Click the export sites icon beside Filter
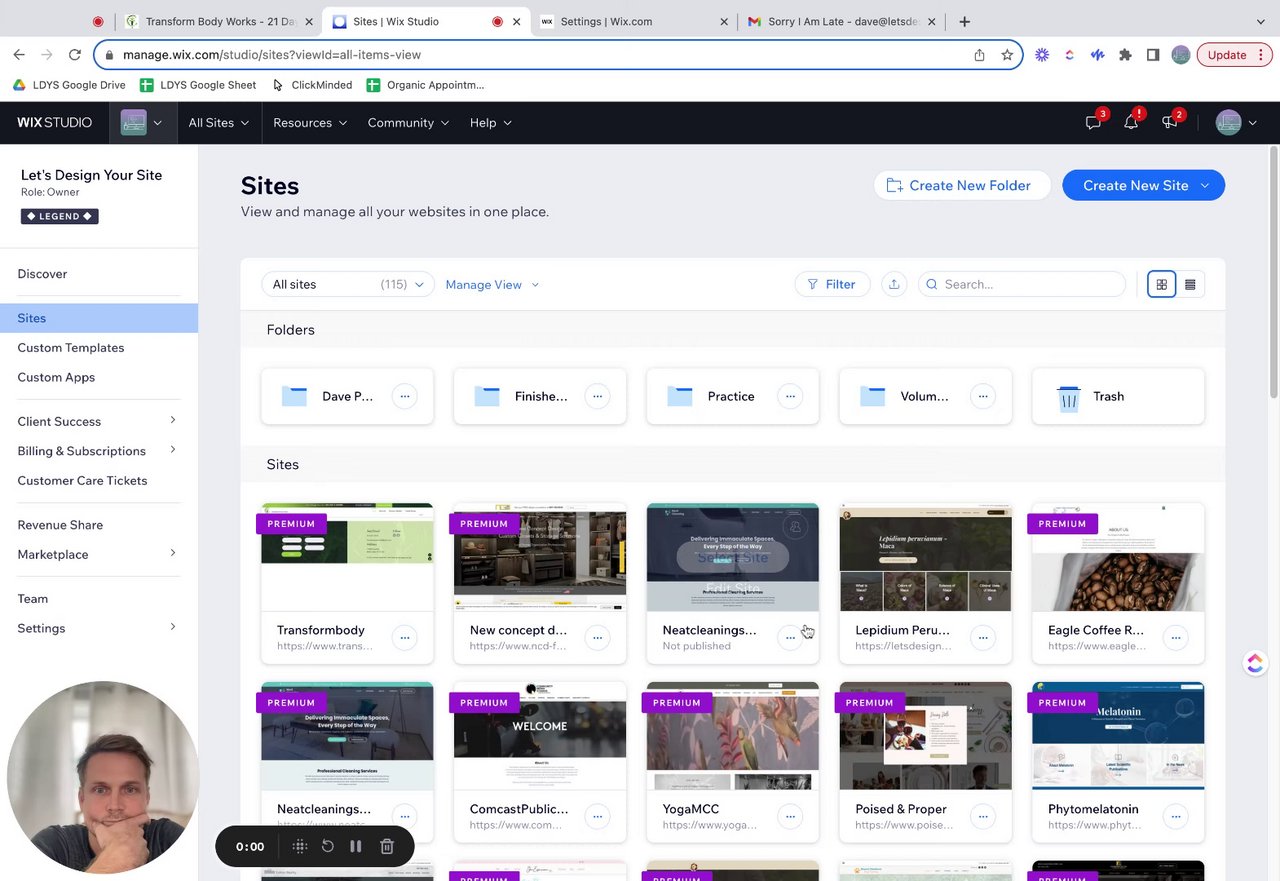This screenshot has height=881, width=1280. pyautogui.click(x=894, y=285)
